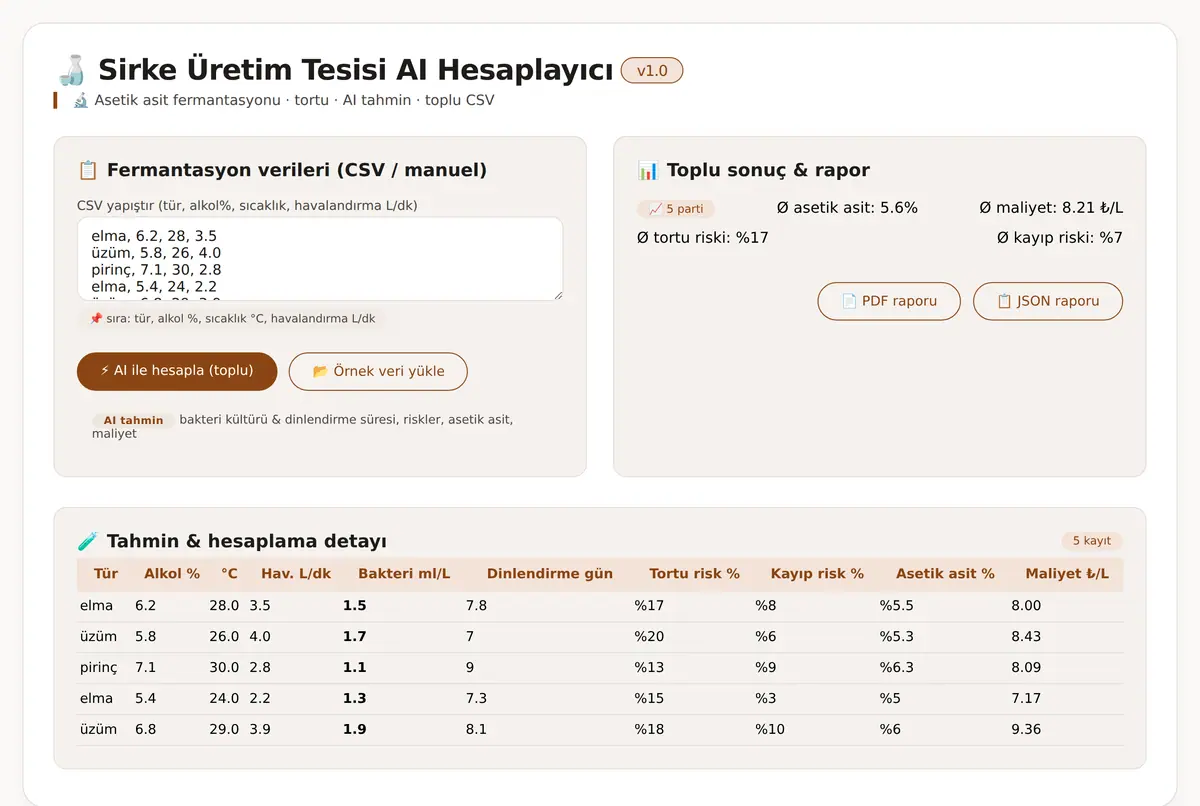This screenshot has height=806, width=1200.
Task: Click bacteria value 1.7 in table
Action: [355, 637]
